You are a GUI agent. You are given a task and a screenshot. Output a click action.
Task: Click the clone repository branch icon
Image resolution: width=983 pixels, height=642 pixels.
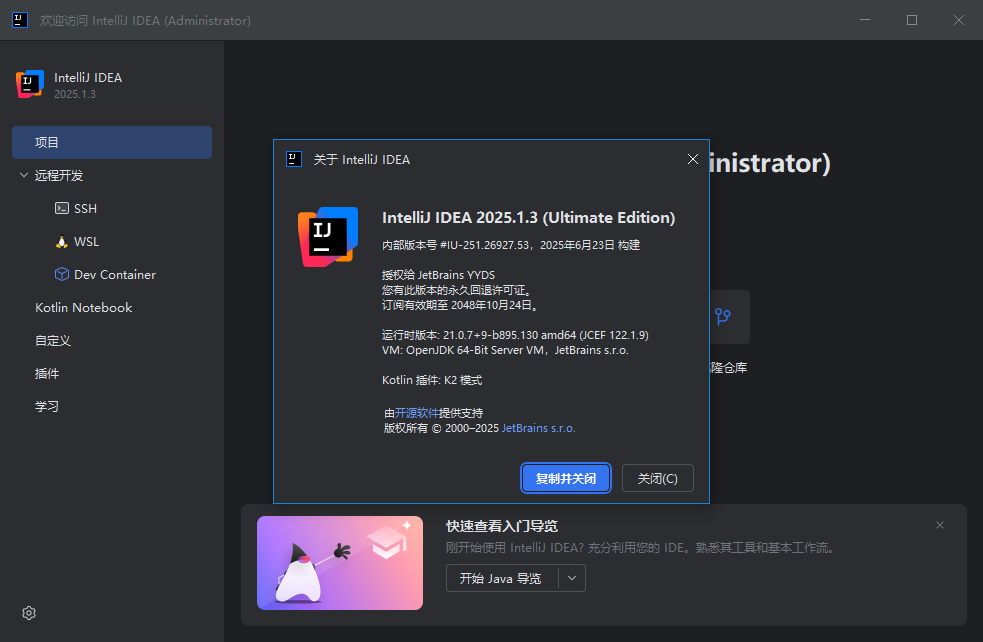point(722,317)
